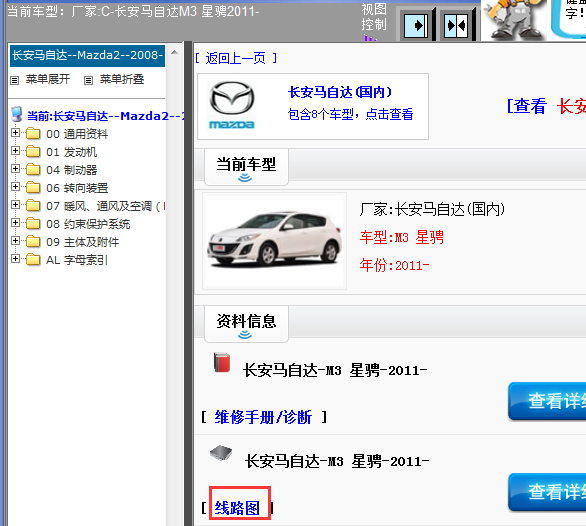This screenshot has height=526, width=586.
Task: Click 菜单展开 to expand the menu
Action: pyautogui.click(x=48, y=79)
